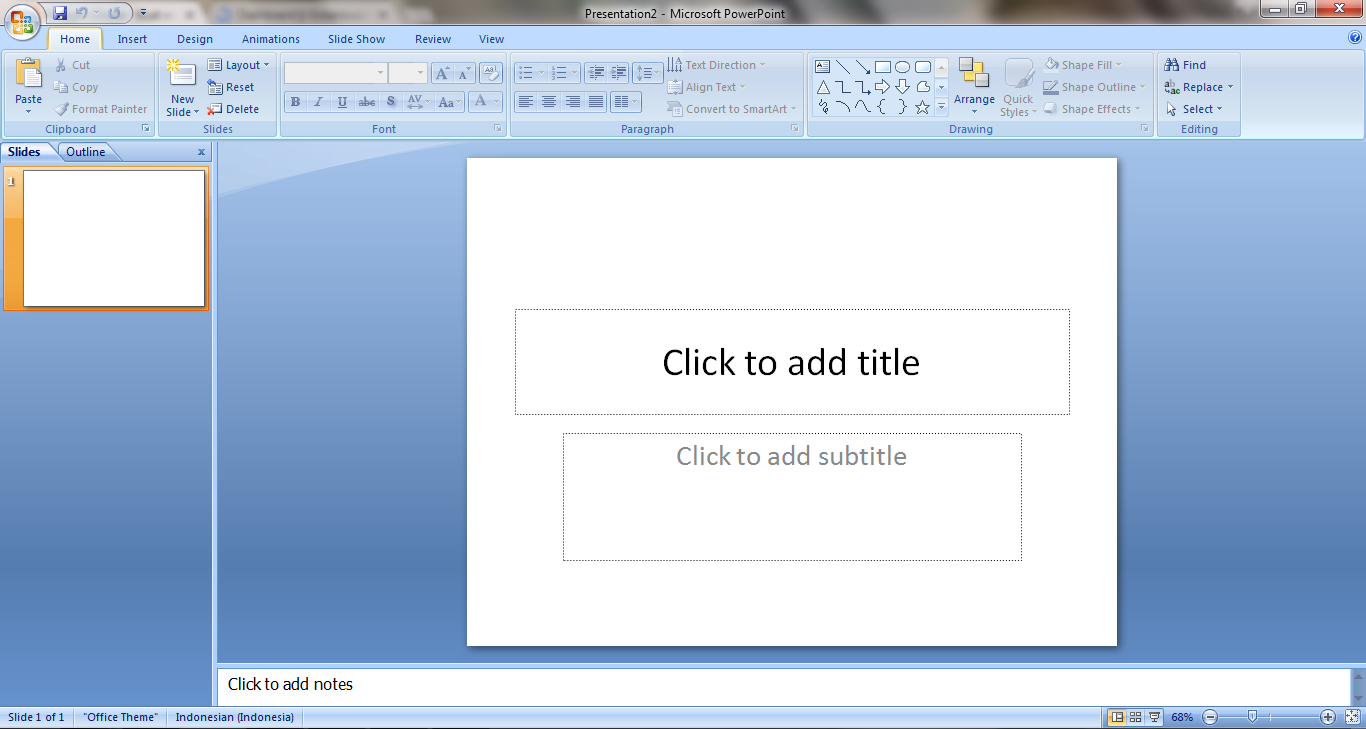The width and height of the screenshot is (1366, 729).
Task: Open Customize Quick Access Toolbar arrow
Action: [143, 13]
